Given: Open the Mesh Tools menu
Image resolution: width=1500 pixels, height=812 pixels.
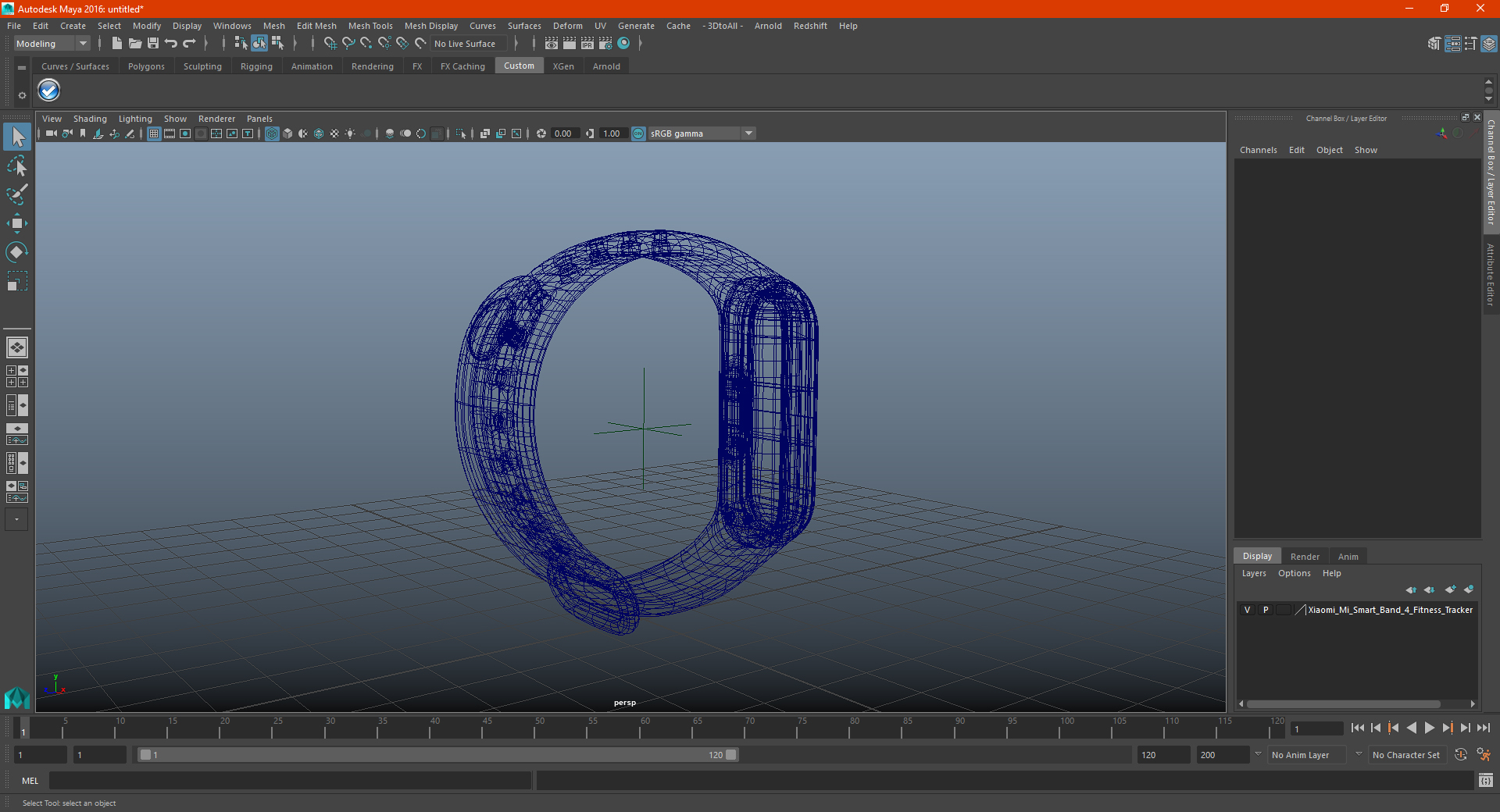Looking at the screenshot, I should pos(370,26).
